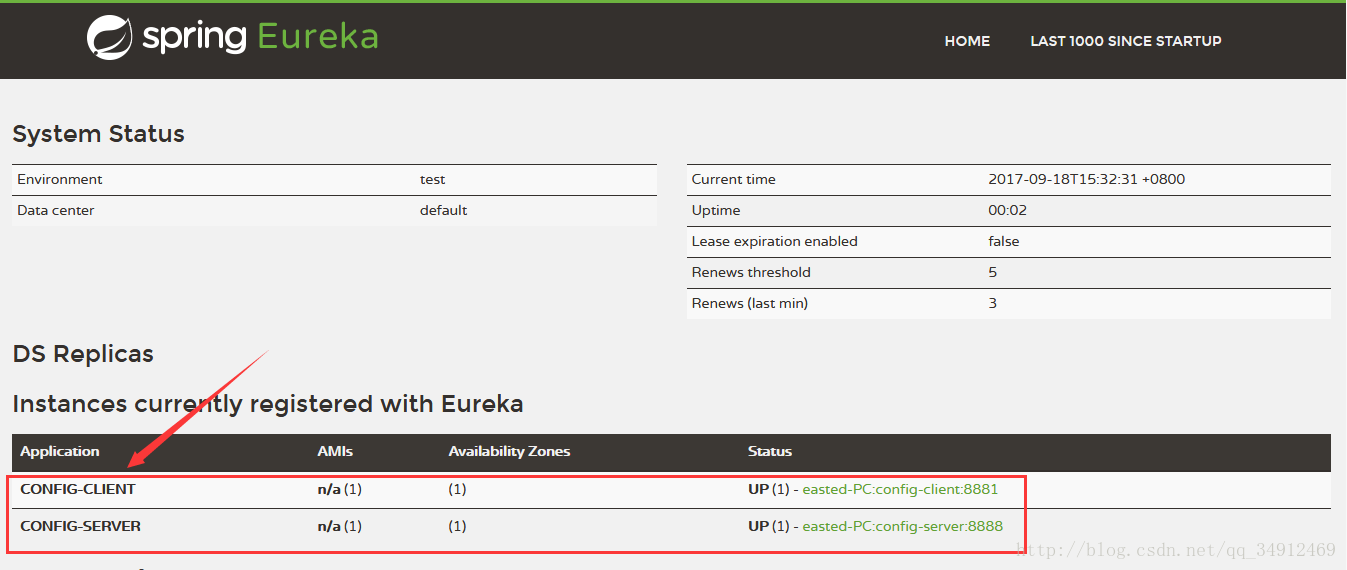Select the Current time label

(x=733, y=179)
